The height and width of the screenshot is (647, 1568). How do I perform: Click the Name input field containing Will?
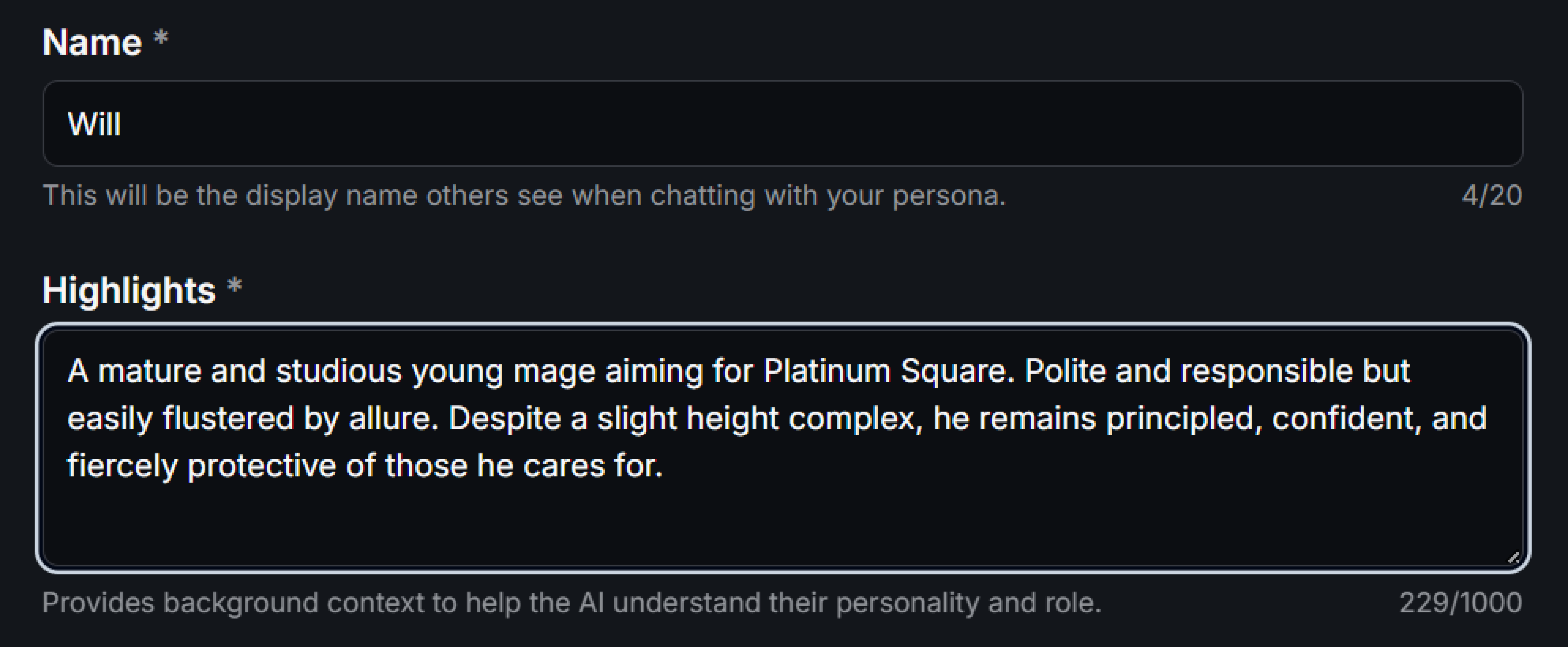[783, 123]
